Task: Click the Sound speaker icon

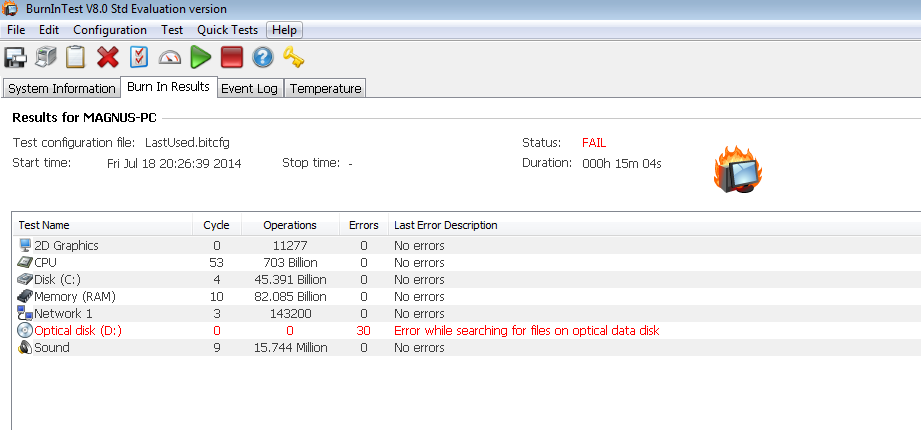Action: click(x=25, y=348)
